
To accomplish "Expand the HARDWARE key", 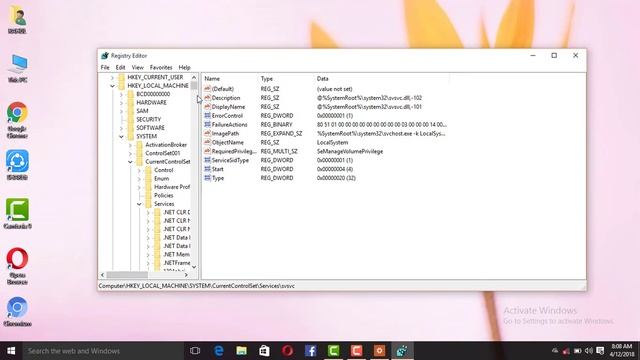I will click(x=121, y=102).
